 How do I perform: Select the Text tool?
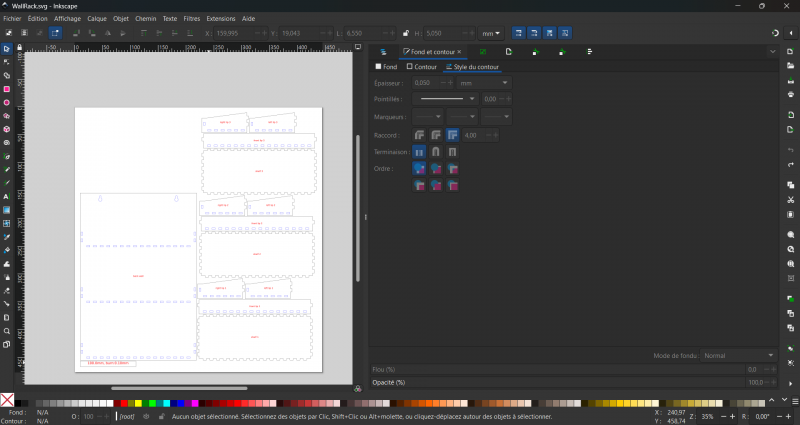point(6,197)
